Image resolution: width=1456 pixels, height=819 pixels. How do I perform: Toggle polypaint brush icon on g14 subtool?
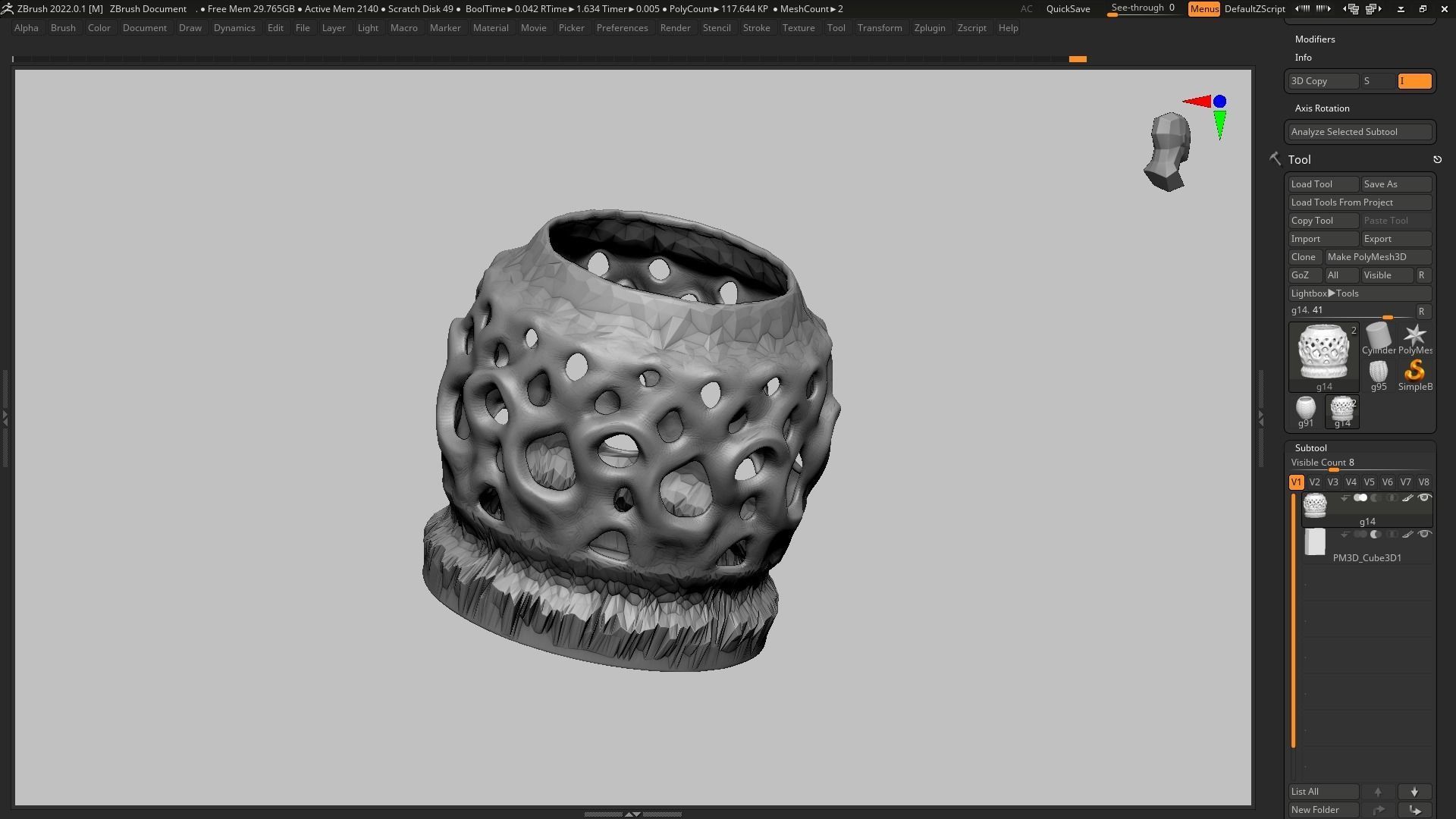coord(1407,498)
